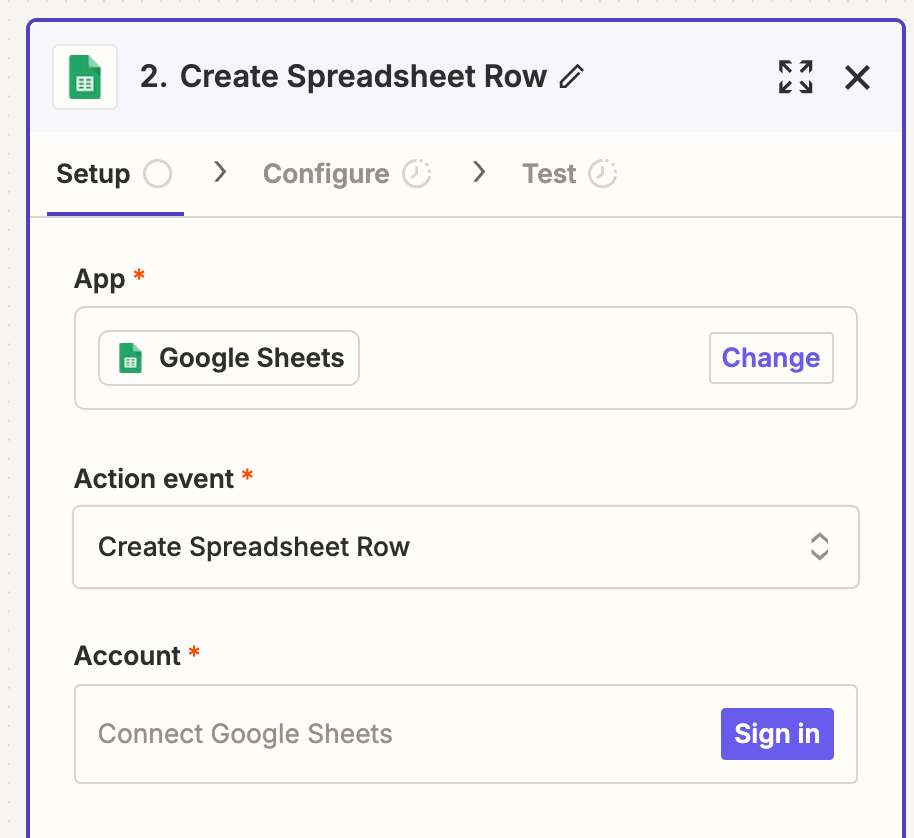Screen dimensions: 914x838
Task: Click the small Google Sheets icon in the app chip
Action: pos(131,358)
